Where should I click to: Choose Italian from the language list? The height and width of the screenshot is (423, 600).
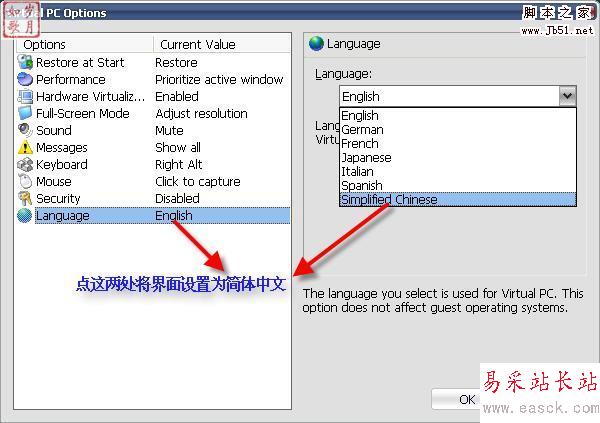coord(458,171)
